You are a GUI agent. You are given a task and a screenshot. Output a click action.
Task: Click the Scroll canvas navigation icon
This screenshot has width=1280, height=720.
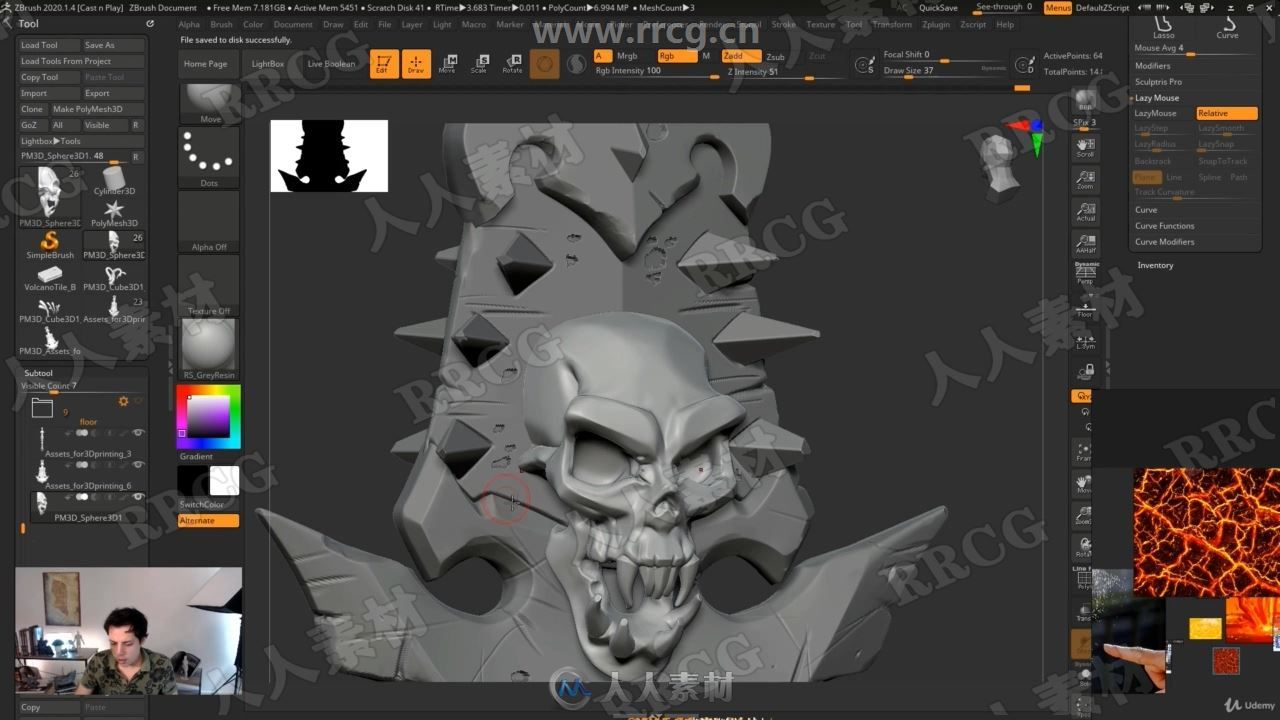point(1085,148)
